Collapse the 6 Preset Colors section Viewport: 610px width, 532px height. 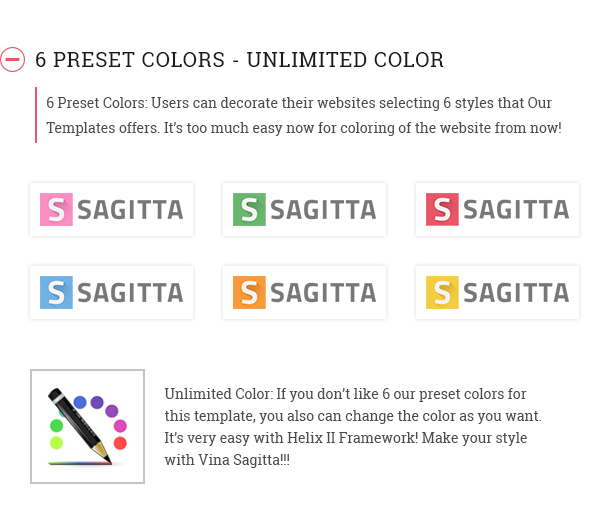click(12, 60)
